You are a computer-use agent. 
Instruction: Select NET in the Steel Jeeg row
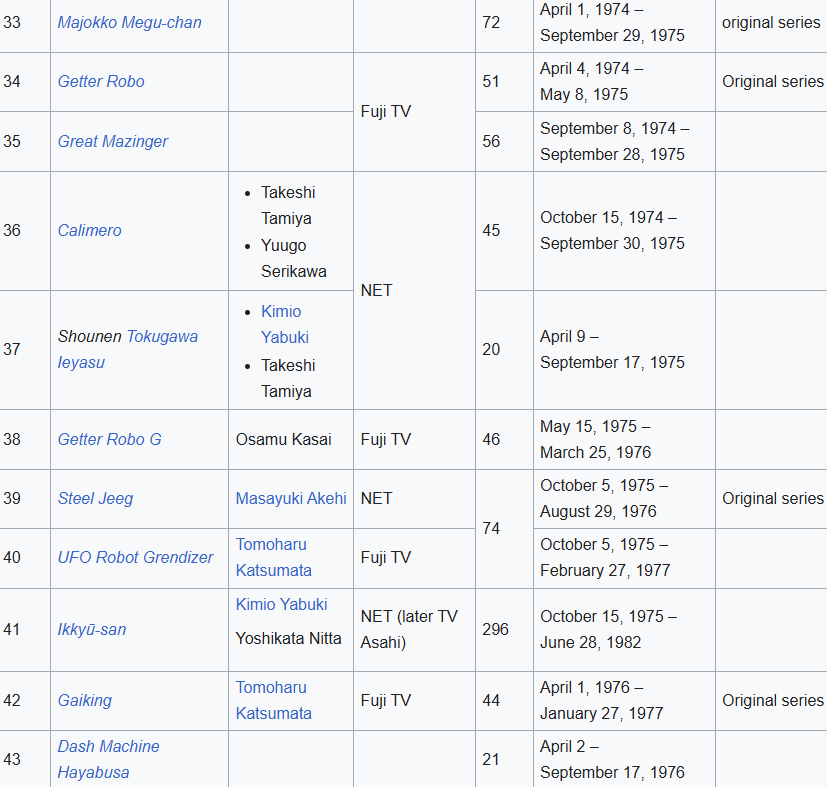(376, 498)
